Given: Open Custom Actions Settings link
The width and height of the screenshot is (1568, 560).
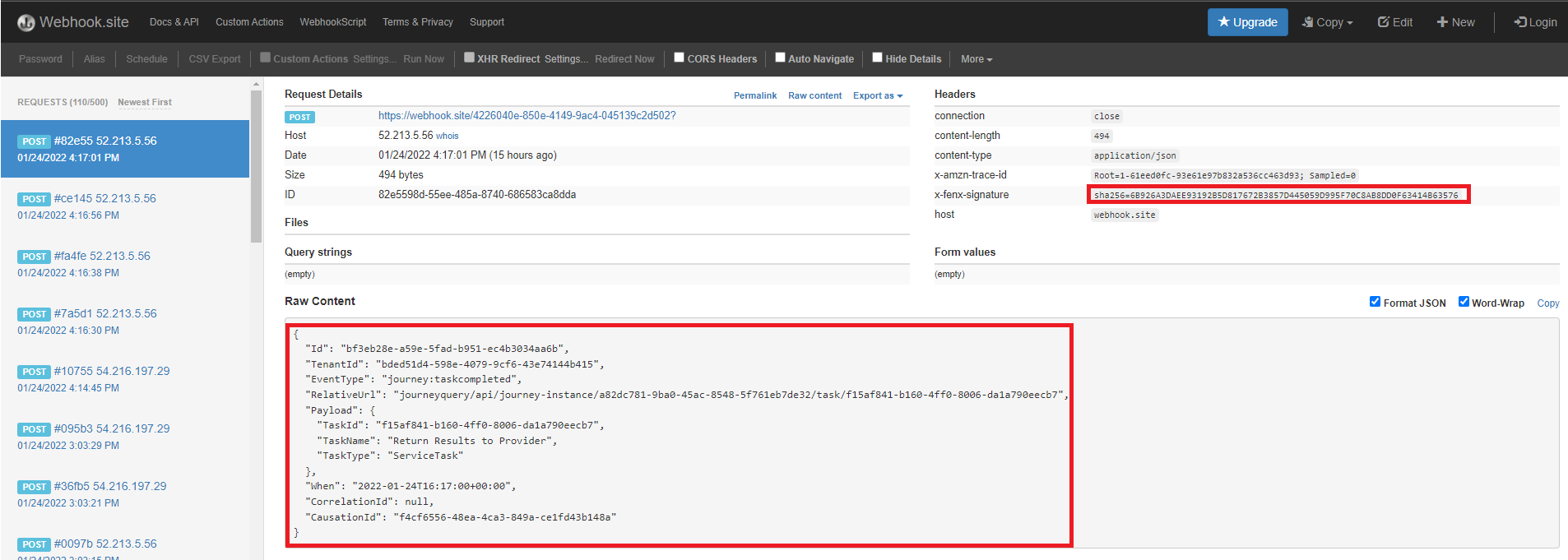Looking at the screenshot, I should pyautogui.click(x=374, y=59).
